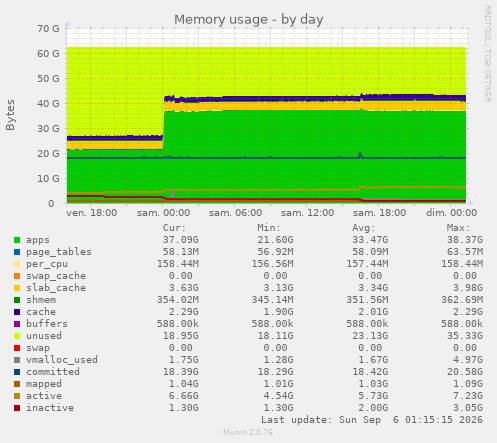Click apps current value 37.09G
Viewport: 497px width, 443px height.
(x=181, y=240)
